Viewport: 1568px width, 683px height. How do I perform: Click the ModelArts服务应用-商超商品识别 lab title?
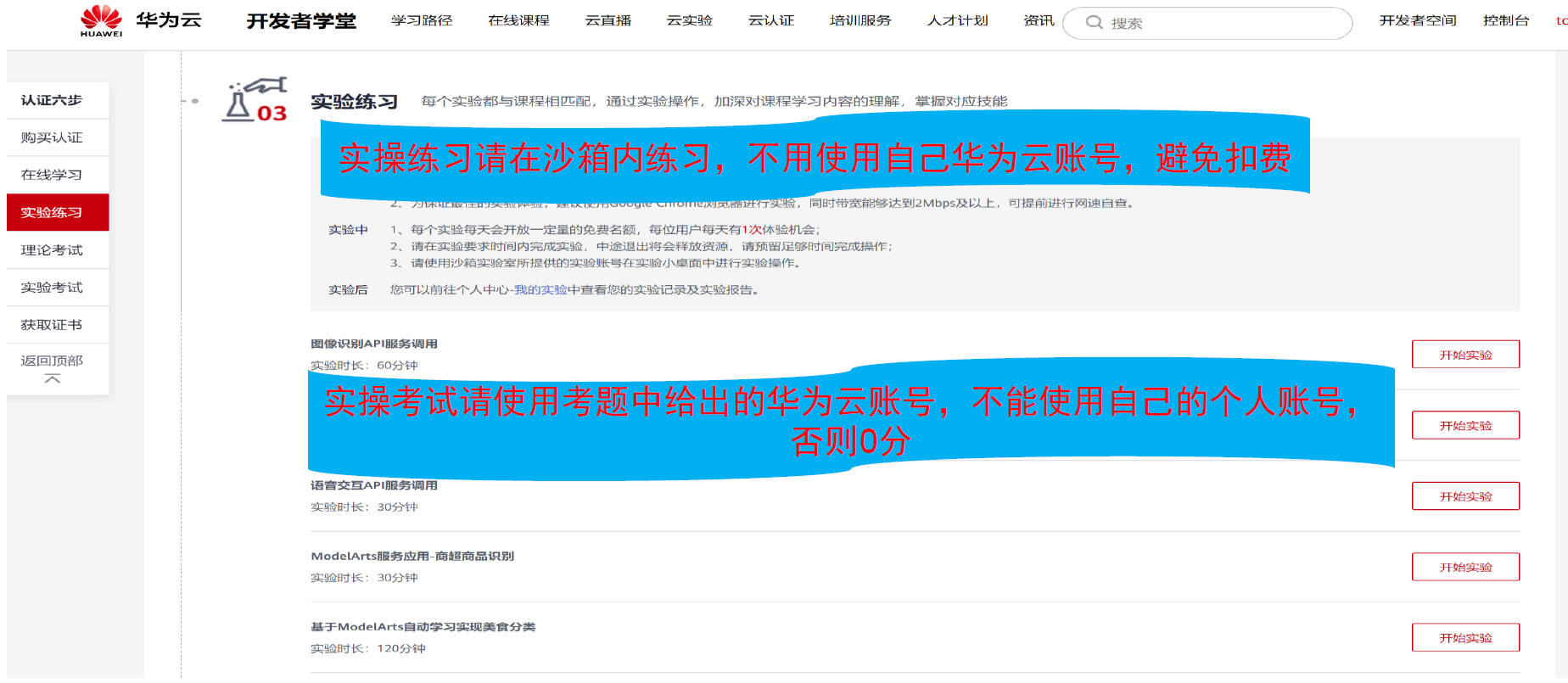point(412,557)
